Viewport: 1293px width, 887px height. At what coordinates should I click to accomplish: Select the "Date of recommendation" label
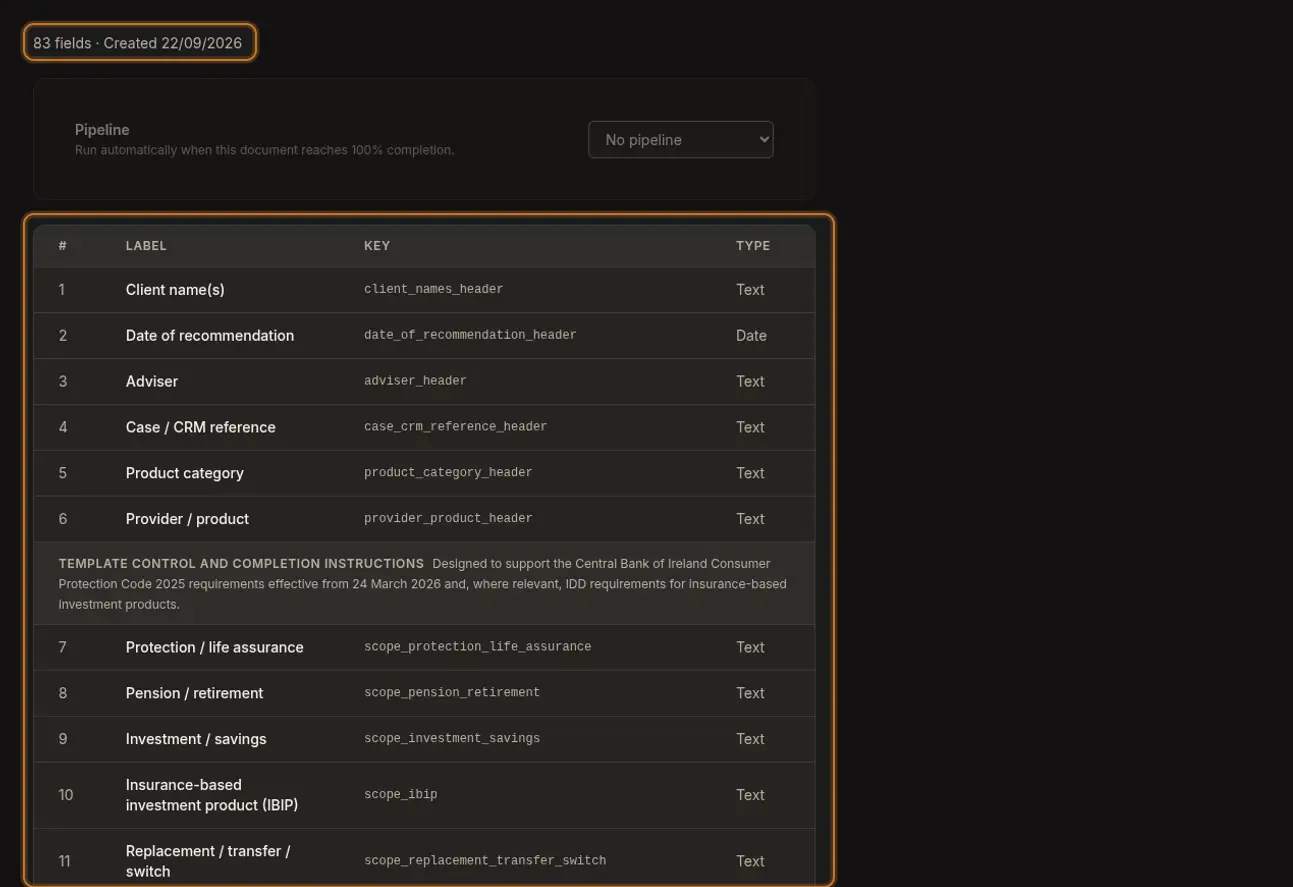pyautogui.click(x=210, y=336)
